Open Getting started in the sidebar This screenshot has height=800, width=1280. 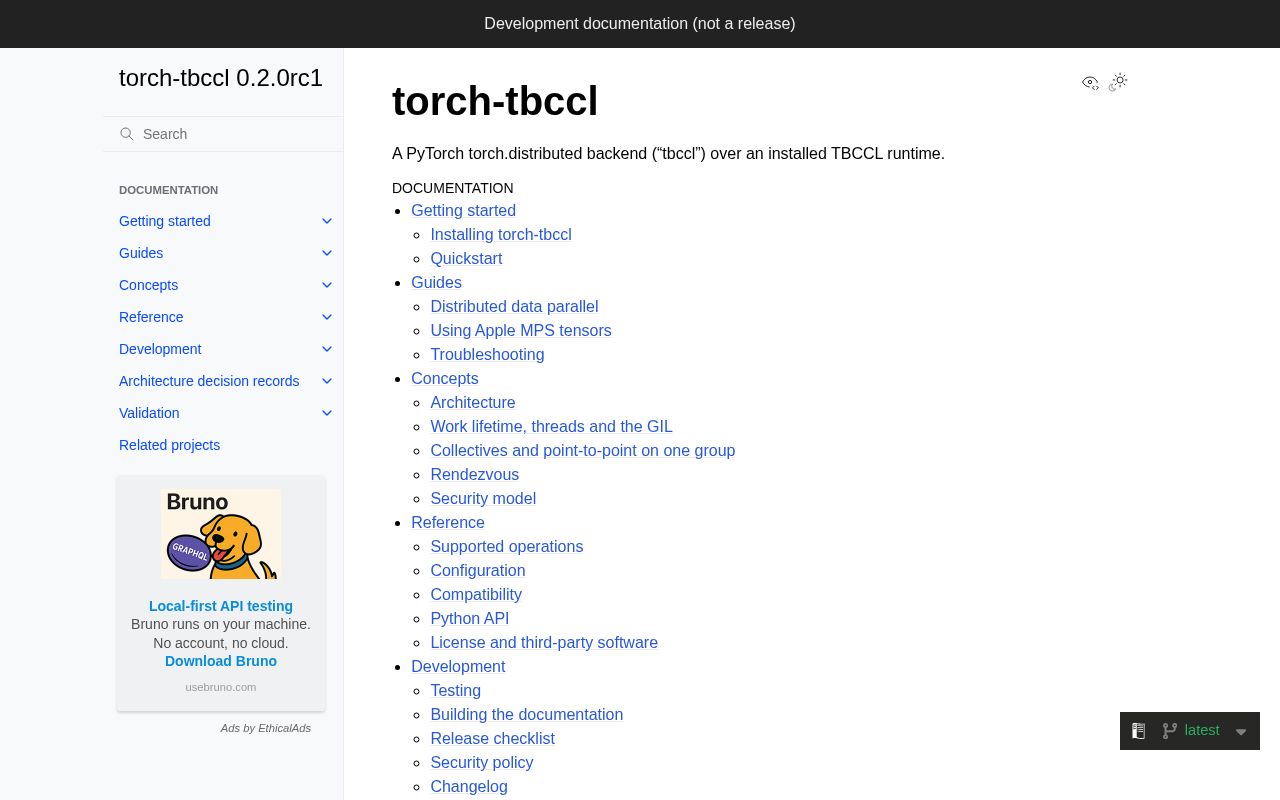(x=165, y=221)
